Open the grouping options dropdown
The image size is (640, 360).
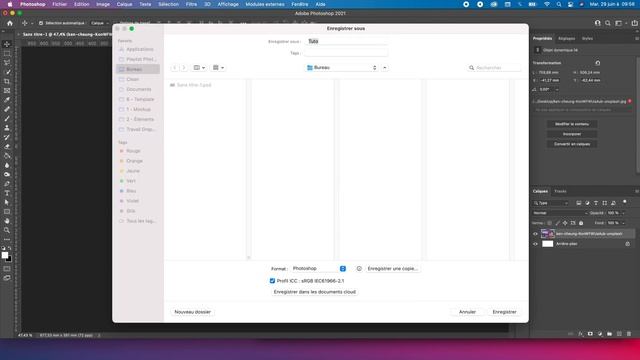(218, 68)
